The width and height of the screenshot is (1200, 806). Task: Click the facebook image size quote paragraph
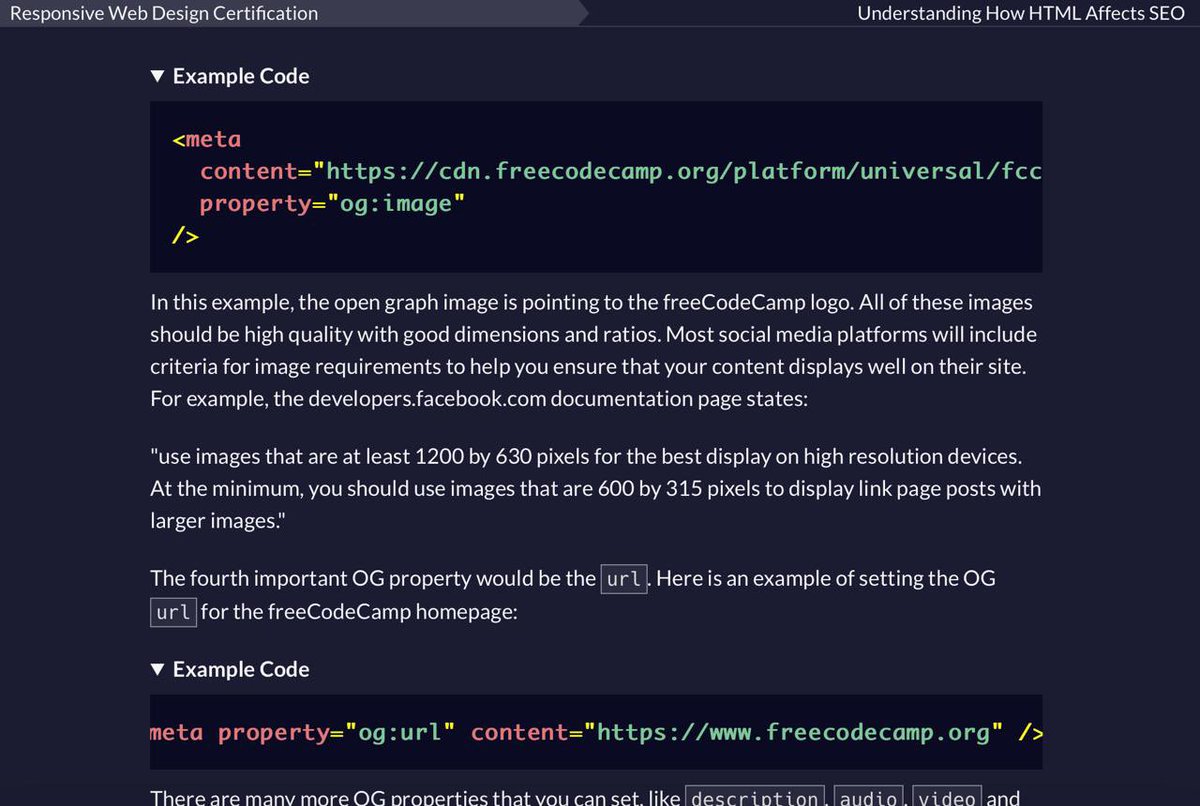pyautogui.click(x=596, y=488)
